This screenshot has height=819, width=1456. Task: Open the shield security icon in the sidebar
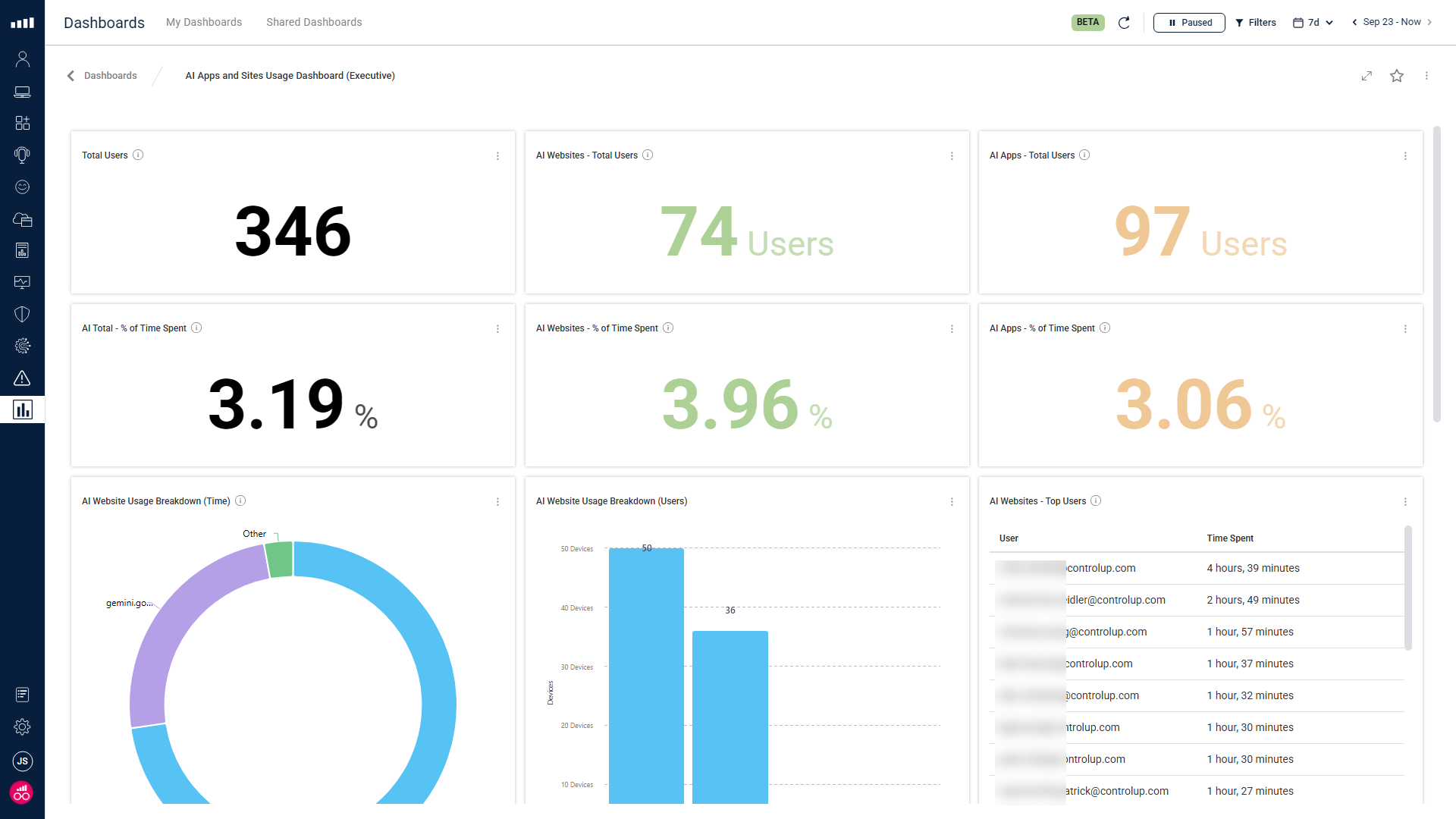[22, 314]
